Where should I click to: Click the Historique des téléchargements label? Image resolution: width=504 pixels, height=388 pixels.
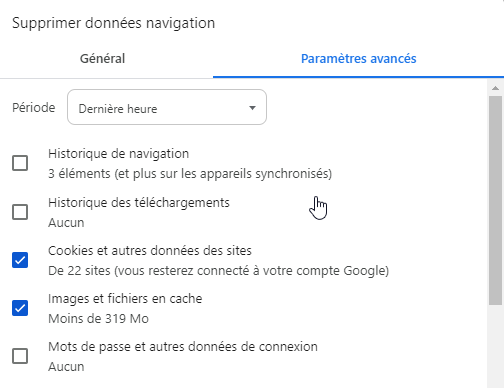(x=139, y=203)
